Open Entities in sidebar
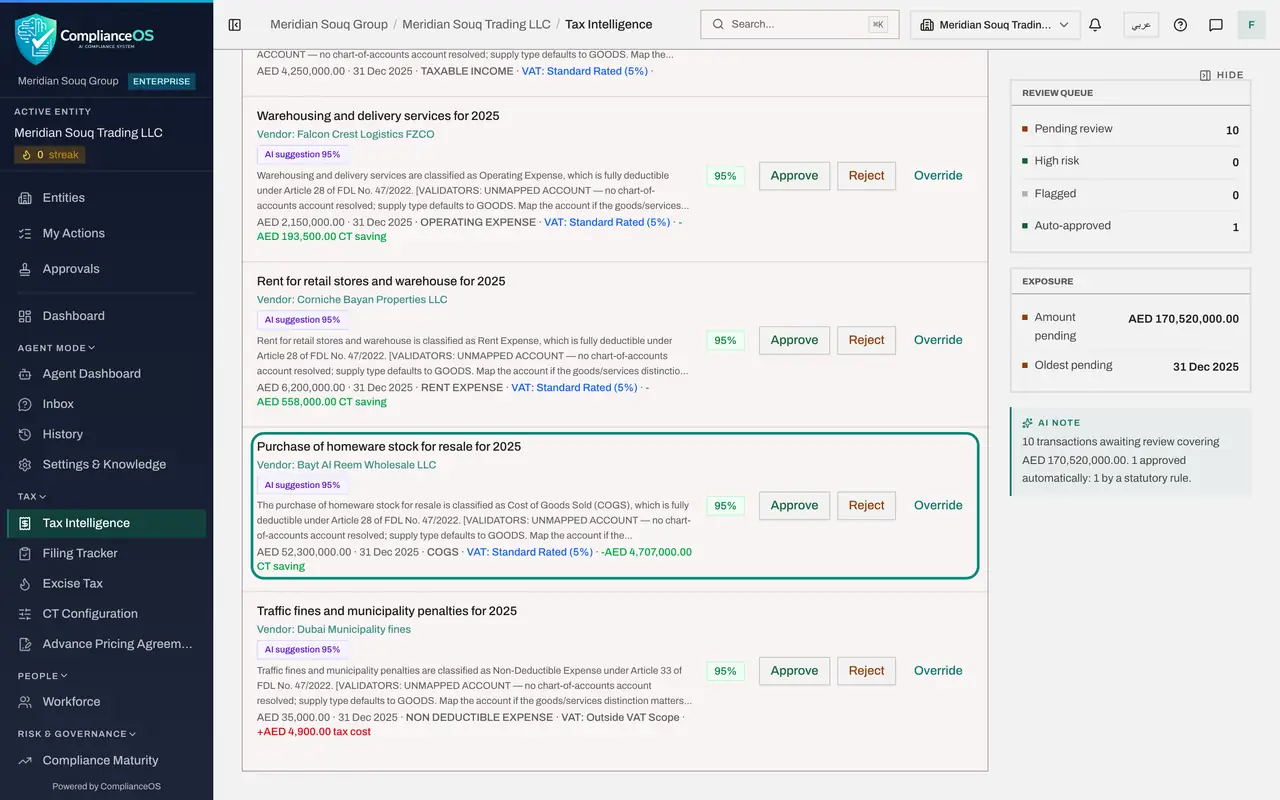 106,198
